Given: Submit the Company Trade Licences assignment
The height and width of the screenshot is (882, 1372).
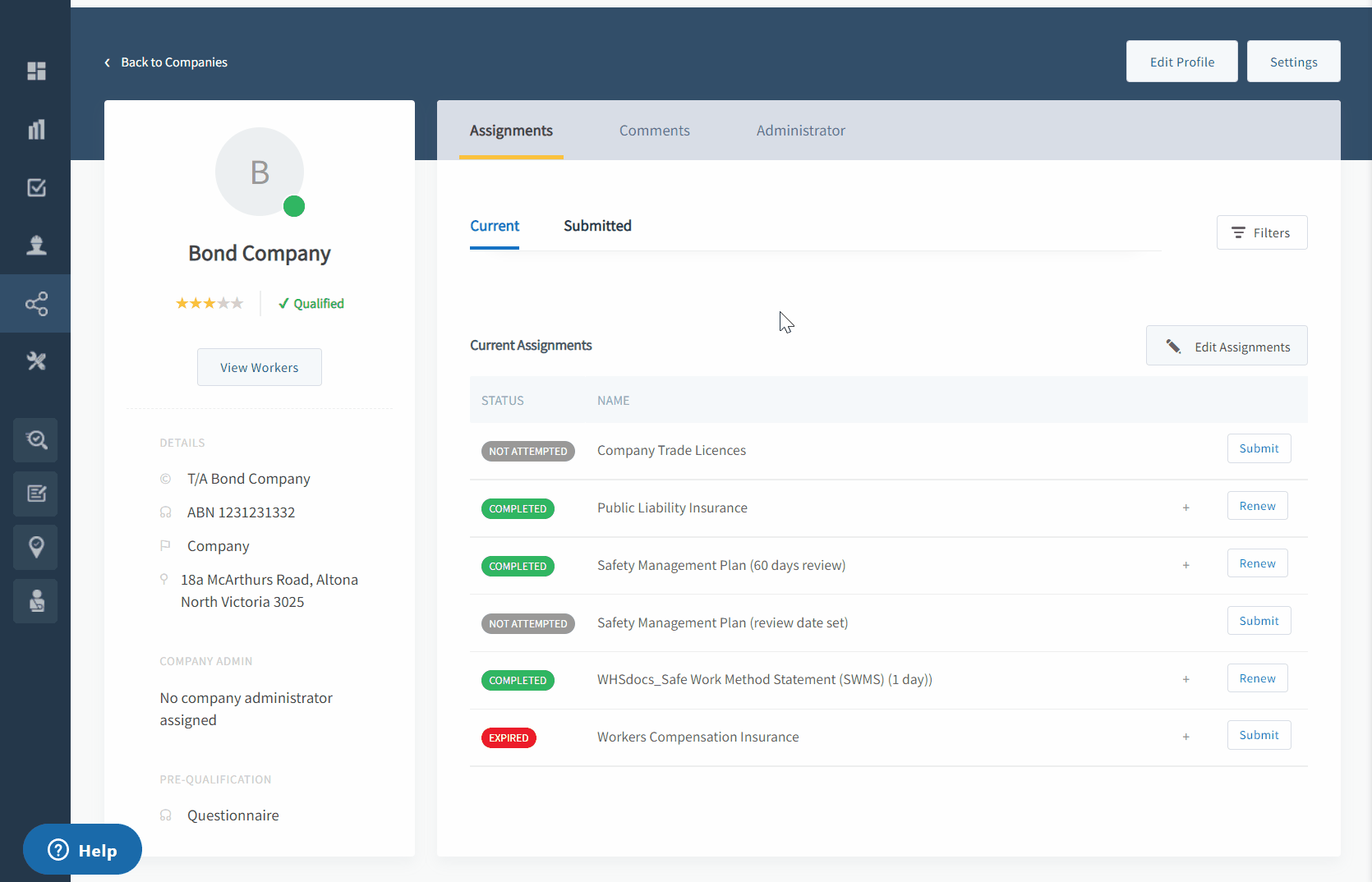Looking at the screenshot, I should click(x=1258, y=449).
